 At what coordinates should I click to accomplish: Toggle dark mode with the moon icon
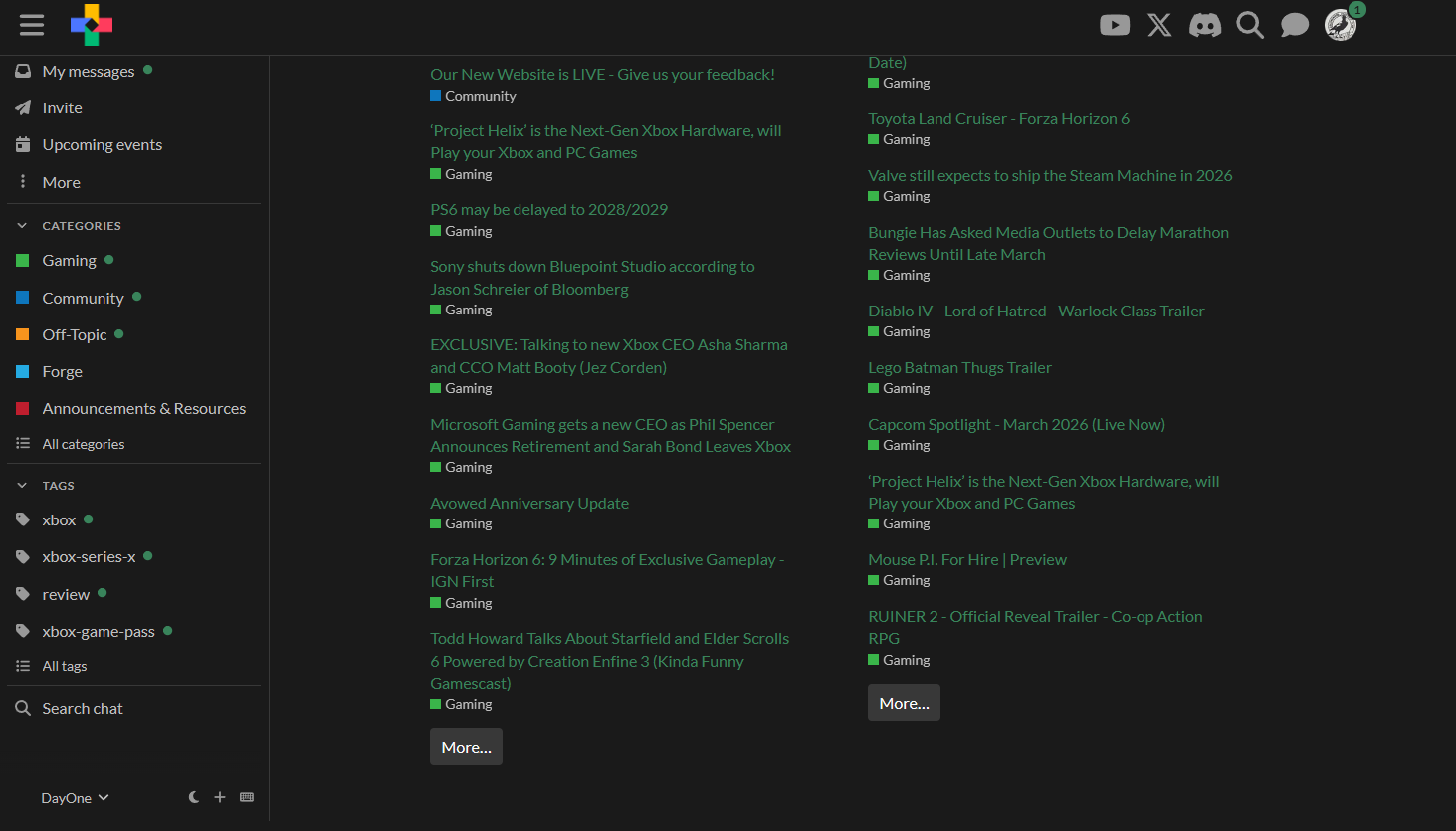(x=194, y=797)
